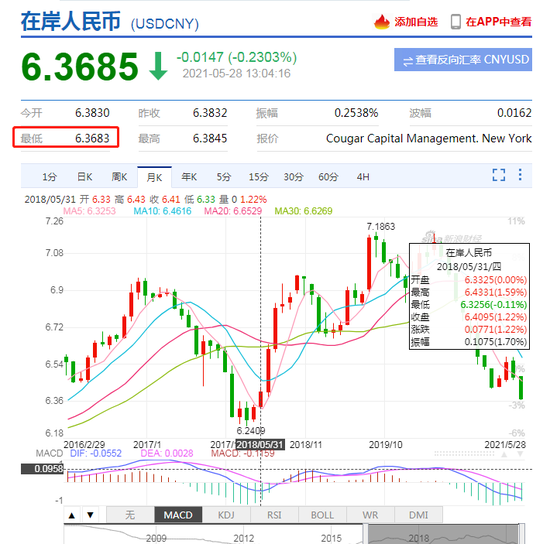This screenshot has width=550, height=544.
Task: Select the 月K chart tab
Action: tap(154, 177)
